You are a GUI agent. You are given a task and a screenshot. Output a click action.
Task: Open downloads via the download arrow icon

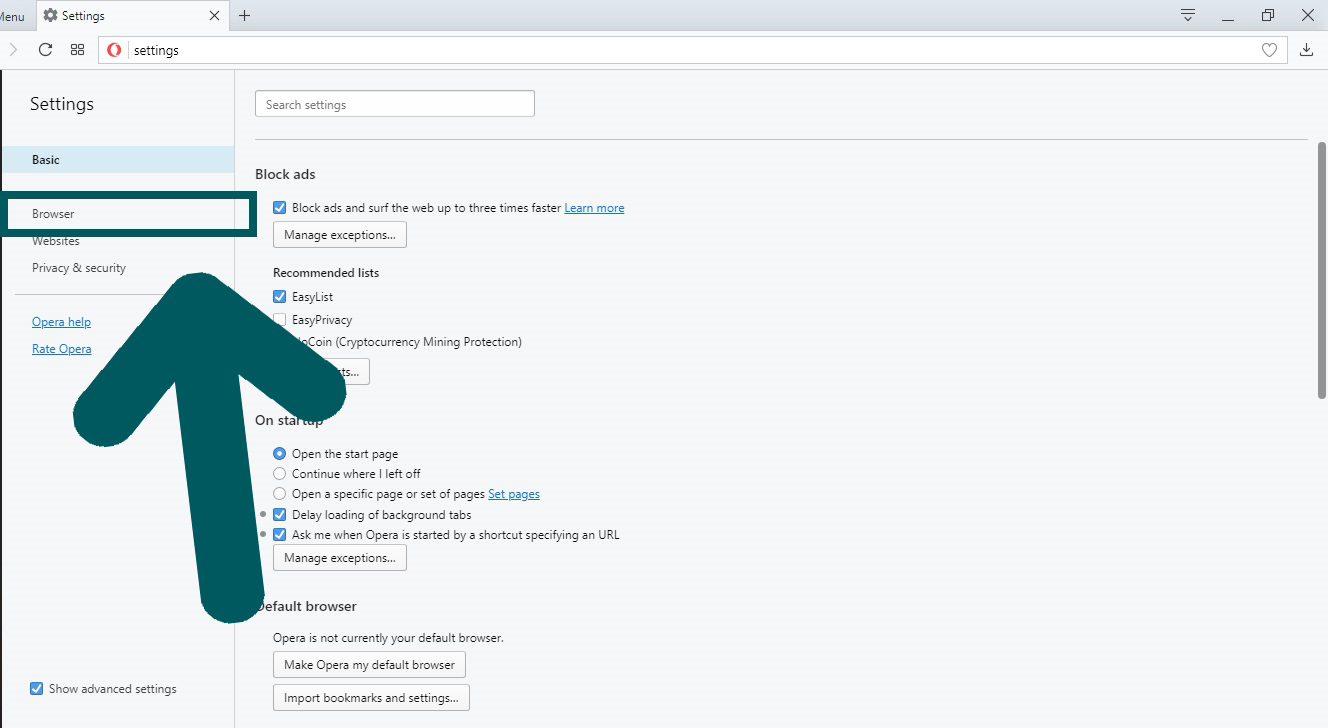click(x=1306, y=50)
